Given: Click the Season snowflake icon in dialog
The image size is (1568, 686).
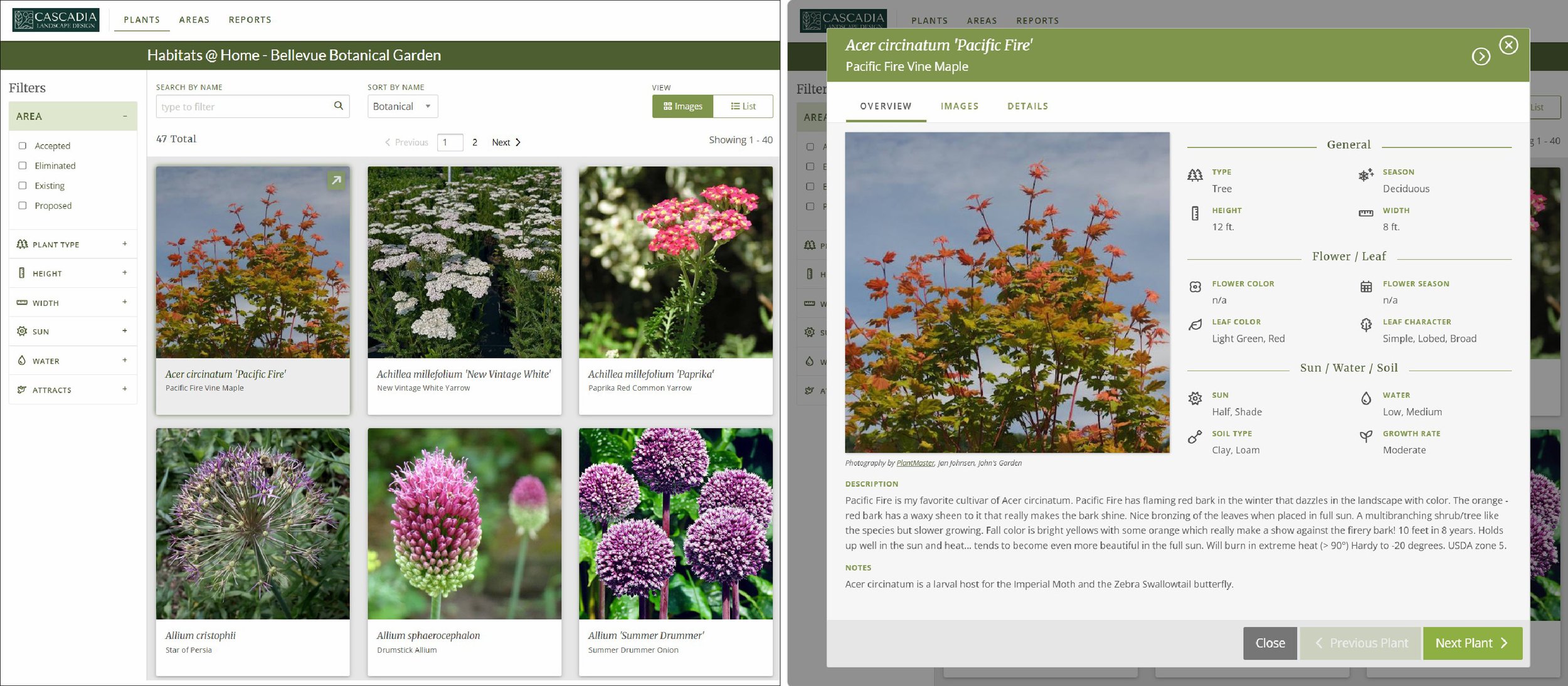Looking at the screenshot, I should coord(1365,175).
